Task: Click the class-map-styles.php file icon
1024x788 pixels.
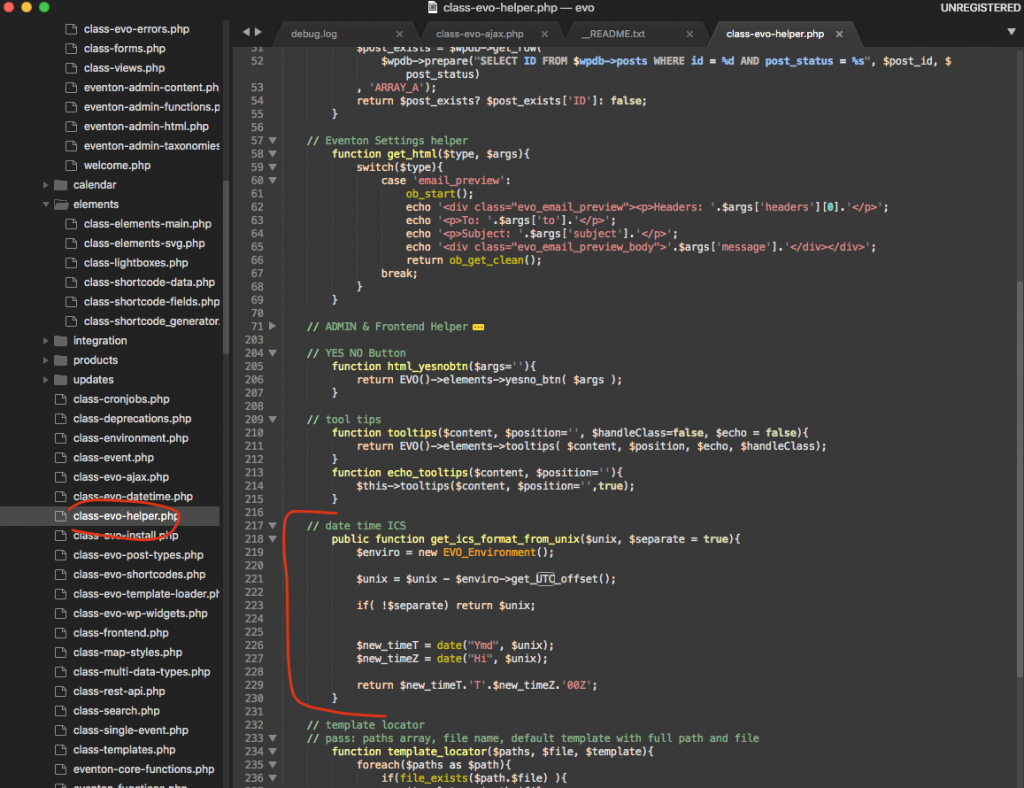Action: [61, 652]
